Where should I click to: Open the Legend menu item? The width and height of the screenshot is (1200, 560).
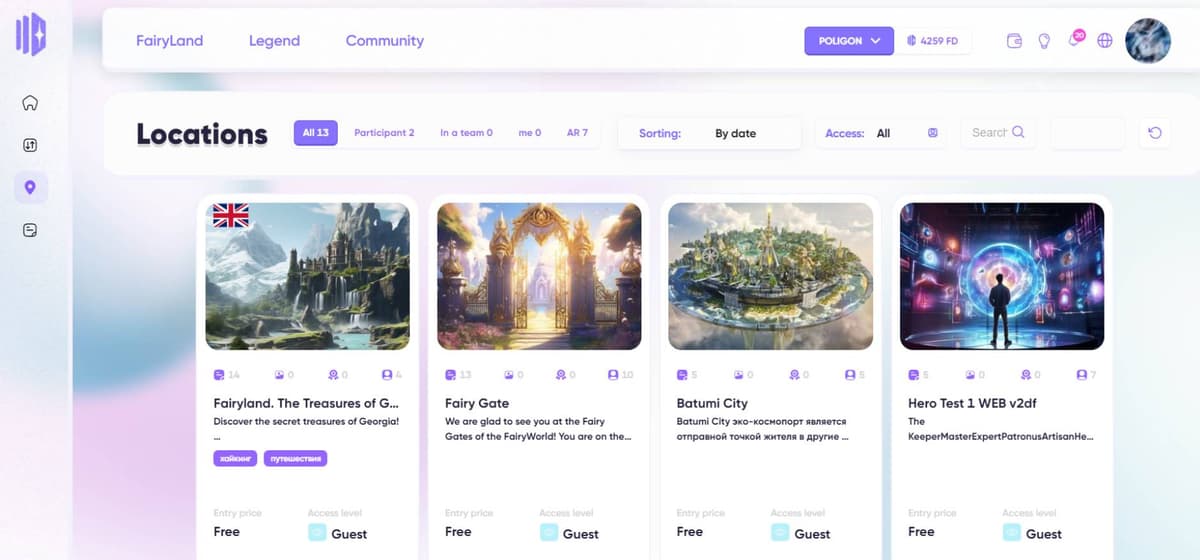point(274,41)
